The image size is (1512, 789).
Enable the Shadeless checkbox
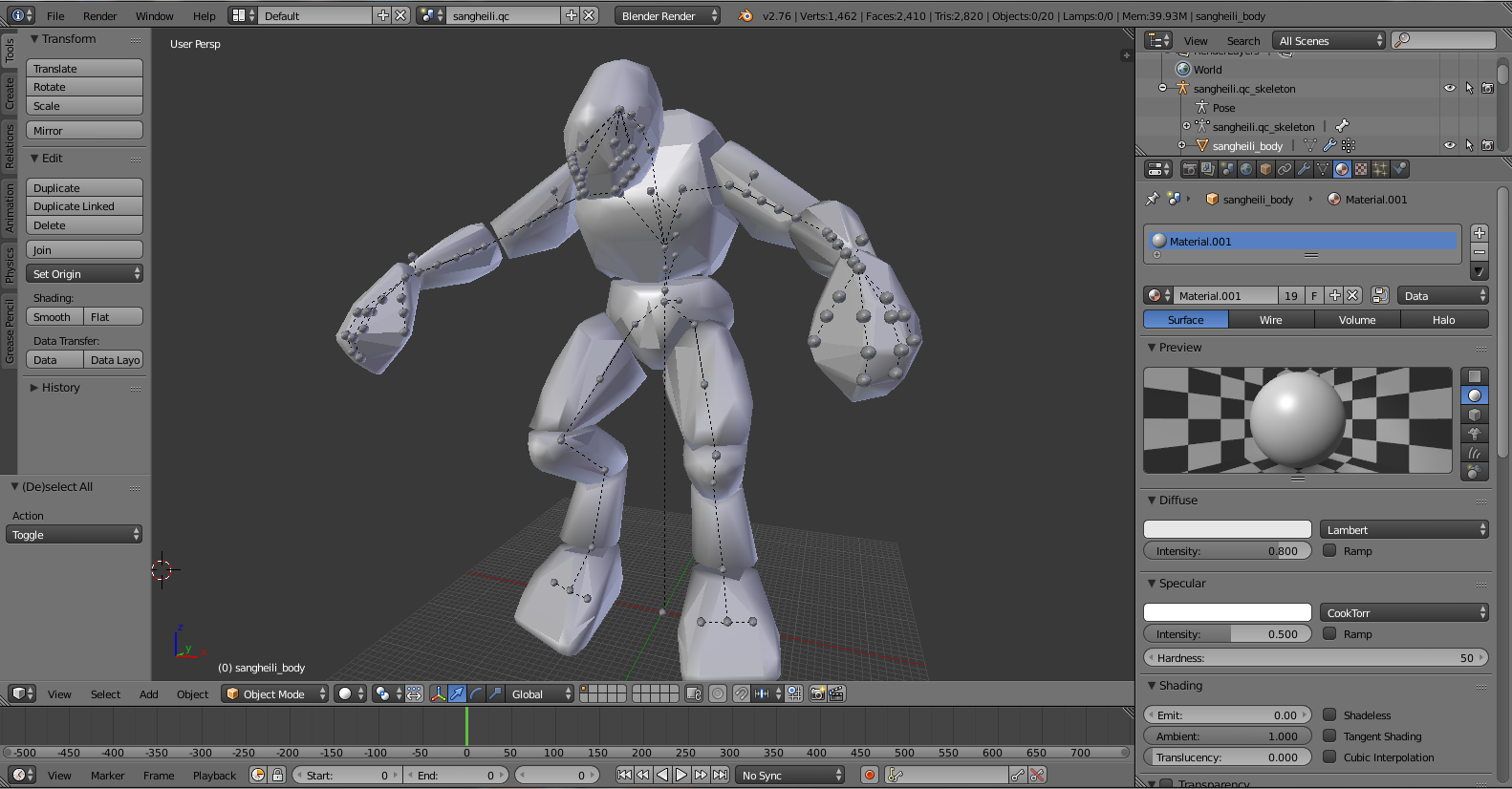click(1329, 714)
